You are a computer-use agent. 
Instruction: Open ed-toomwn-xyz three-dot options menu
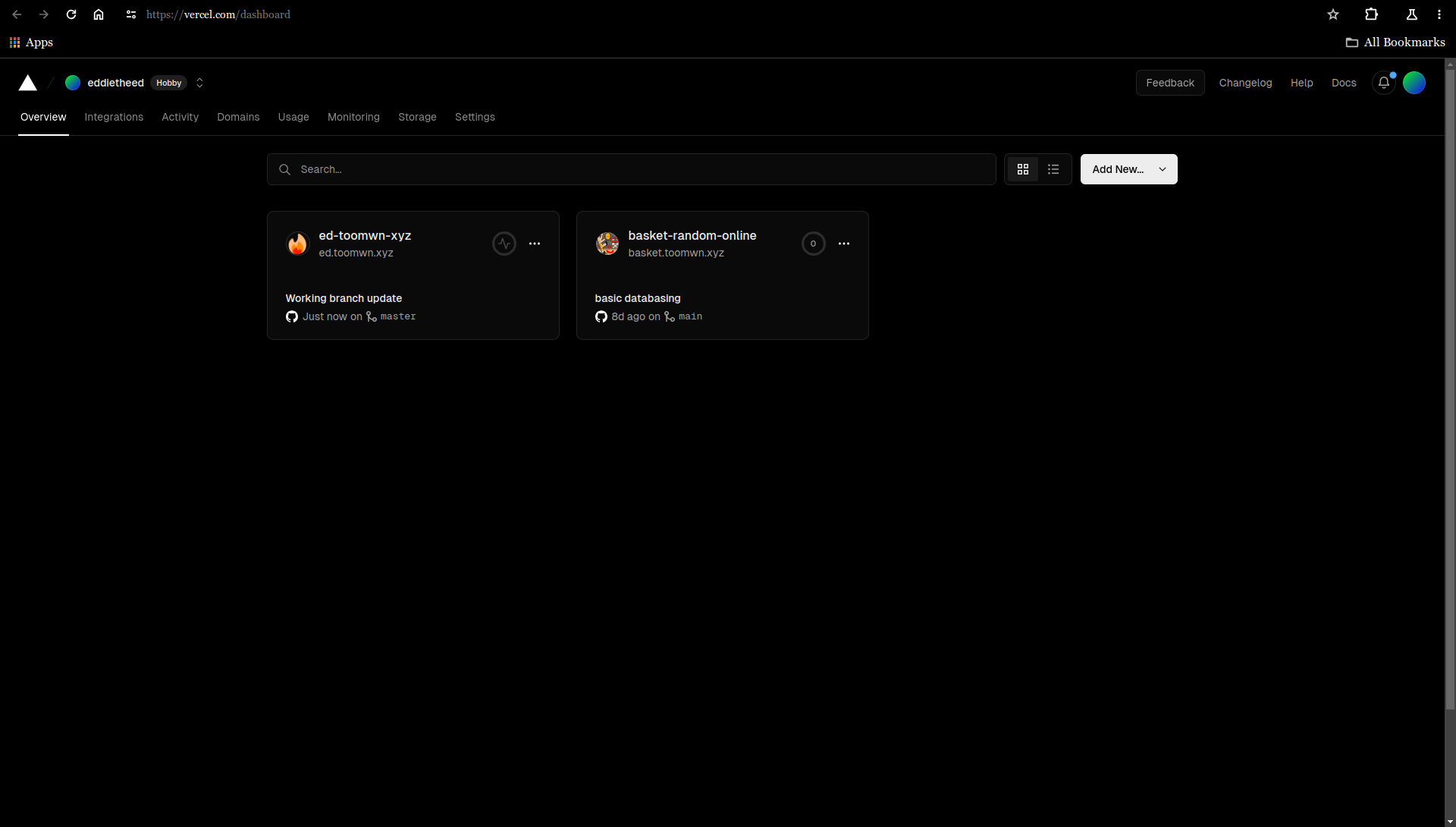coord(535,244)
